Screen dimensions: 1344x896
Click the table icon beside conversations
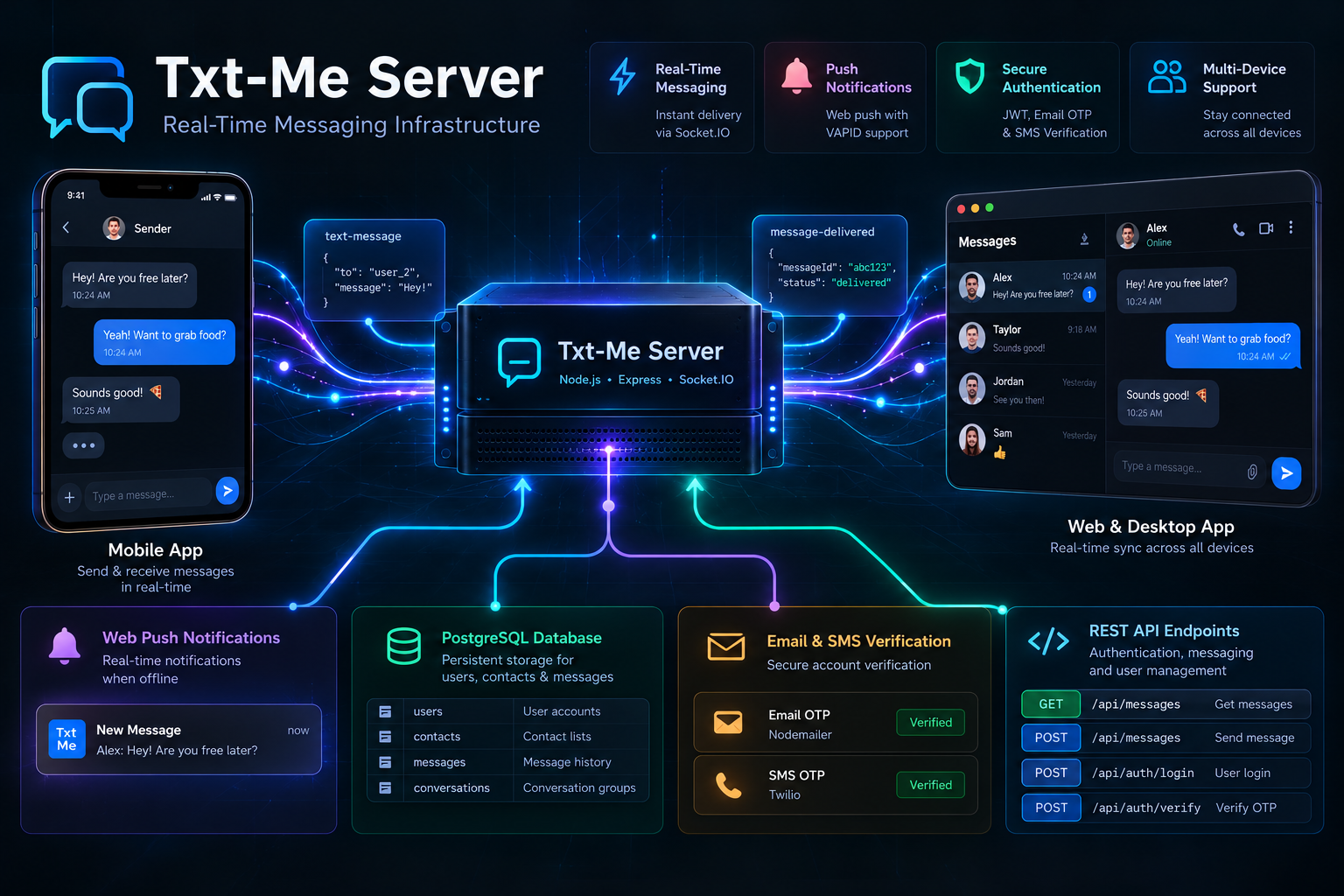(x=385, y=787)
